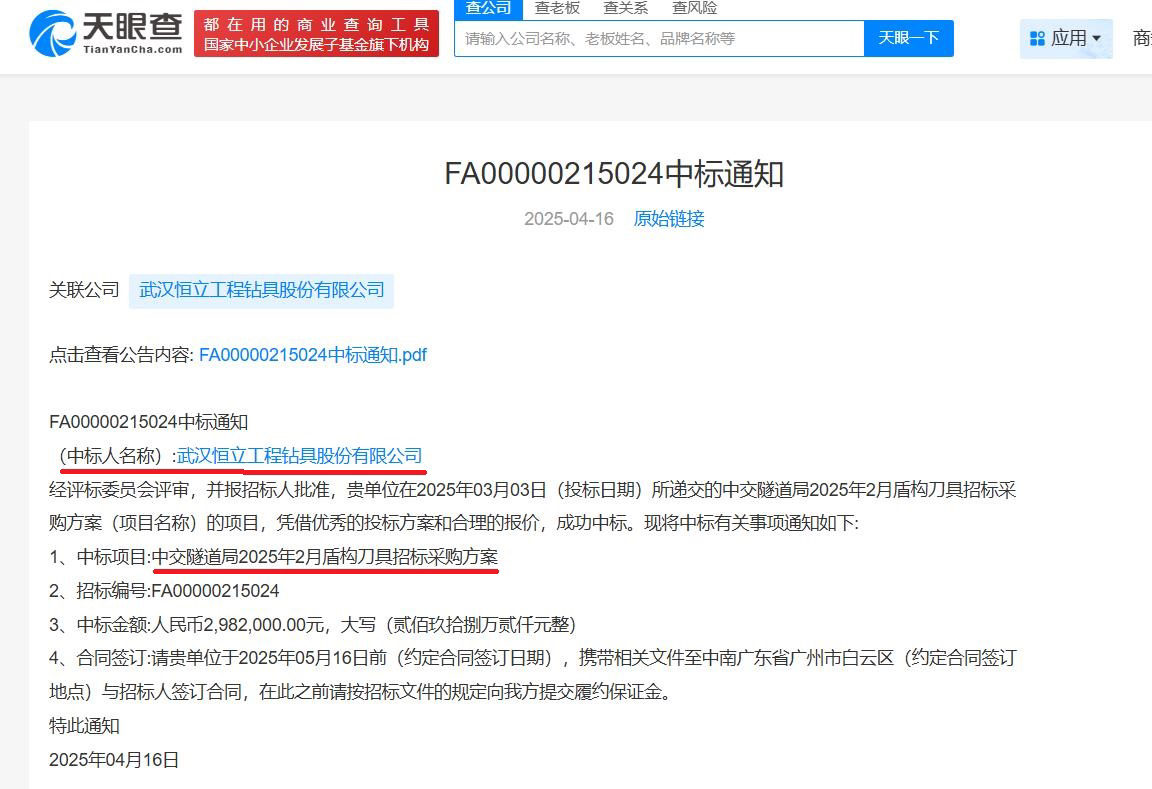Click the winning bidder company link after 中标人名称
This screenshot has height=789, width=1152.
tap(300, 455)
